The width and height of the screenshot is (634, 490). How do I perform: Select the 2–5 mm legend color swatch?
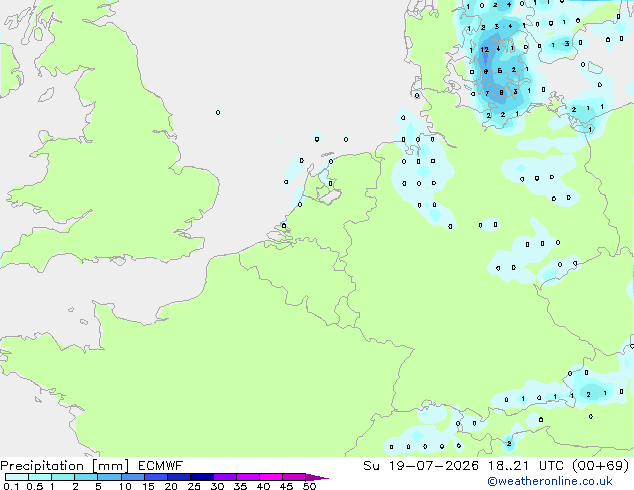tap(86, 477)
